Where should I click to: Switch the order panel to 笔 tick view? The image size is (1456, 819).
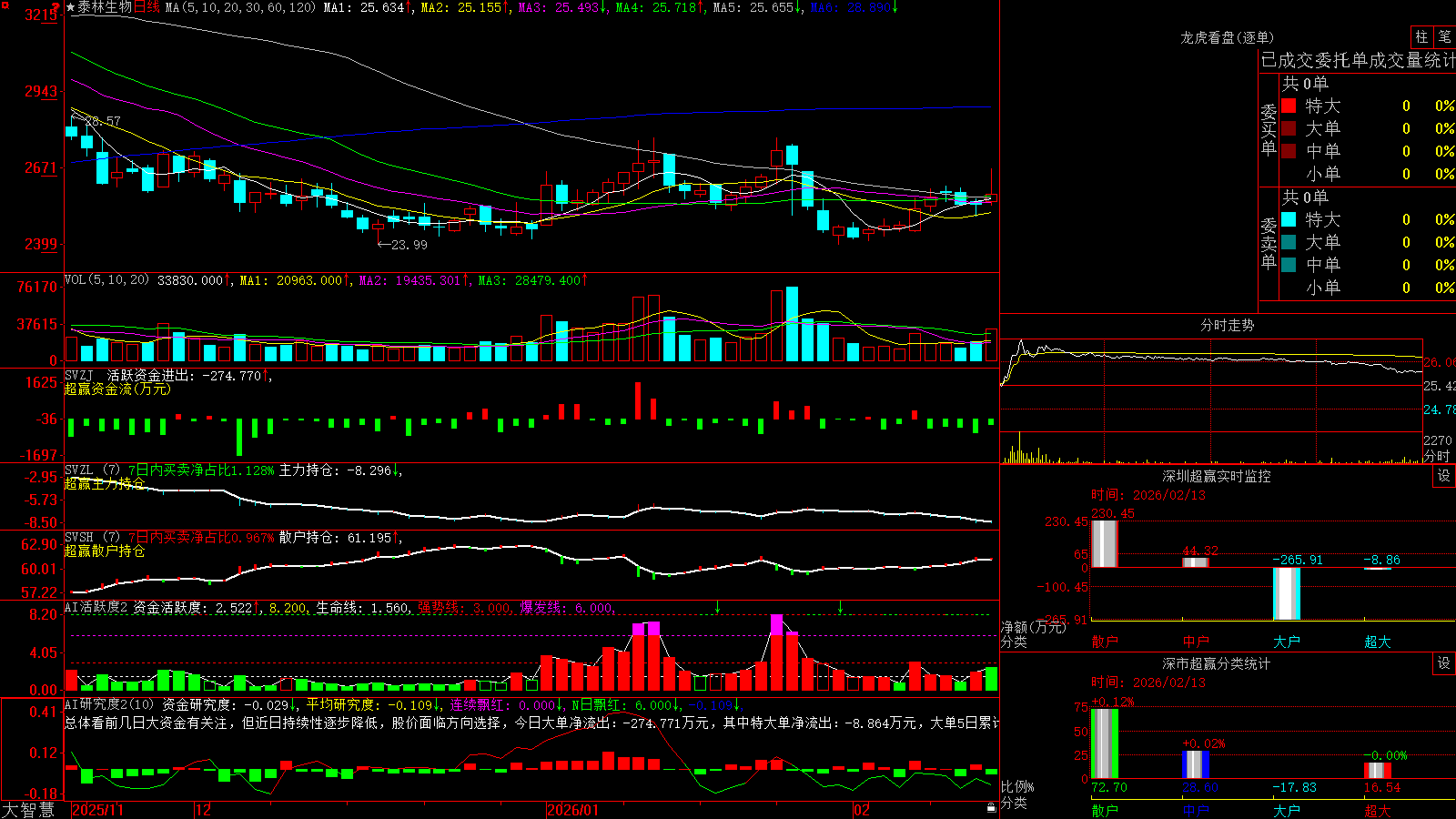point(1444,36)
